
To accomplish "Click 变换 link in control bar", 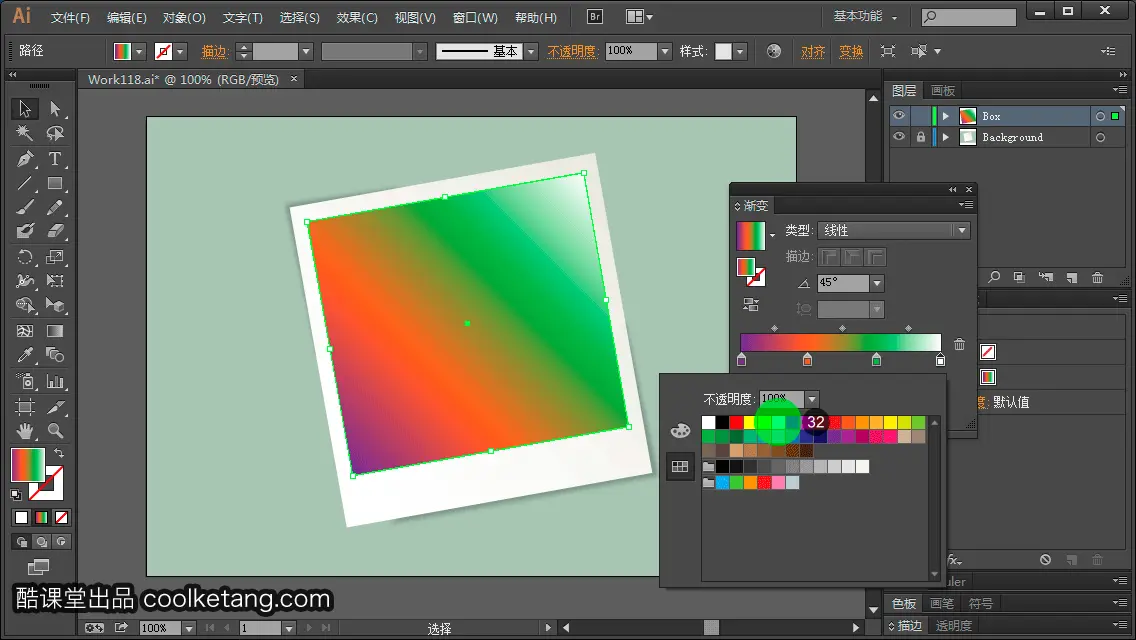I will (851, 51).
